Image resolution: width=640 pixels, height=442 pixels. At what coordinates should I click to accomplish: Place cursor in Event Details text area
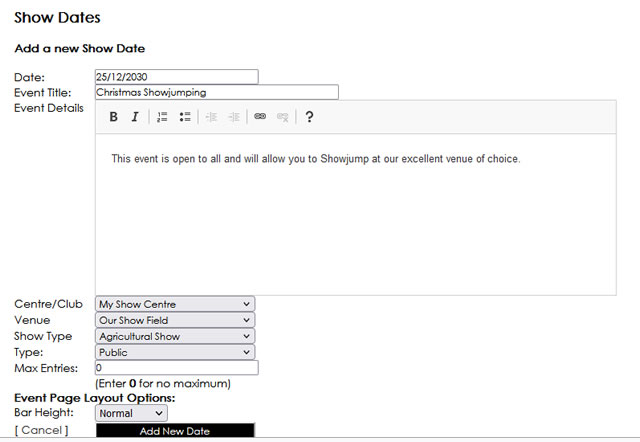356,214
